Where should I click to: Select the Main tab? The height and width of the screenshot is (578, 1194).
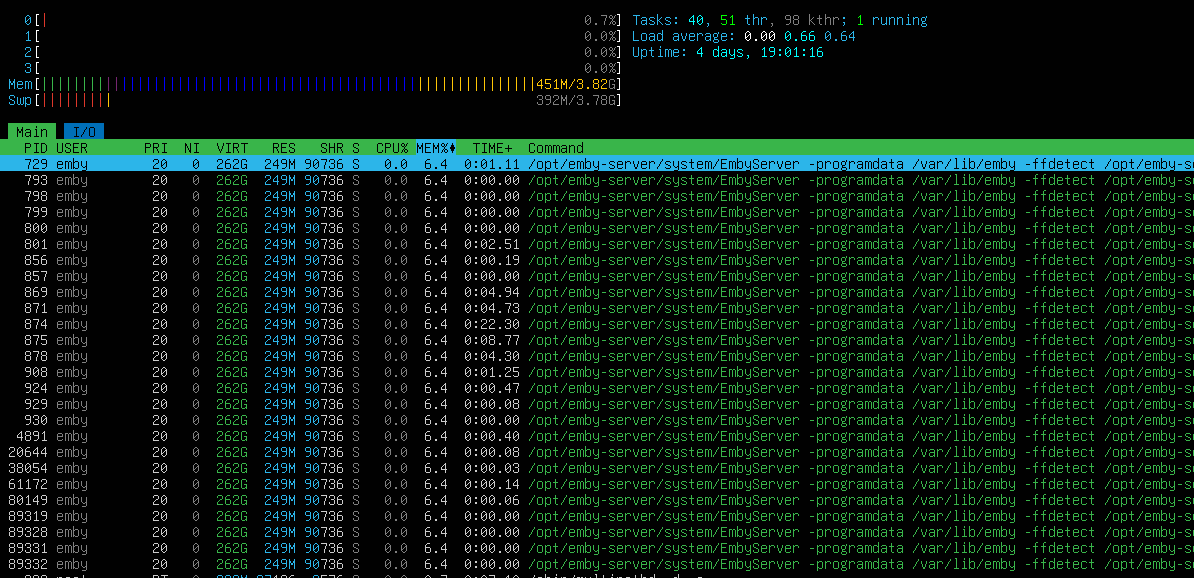coord(32,132)
